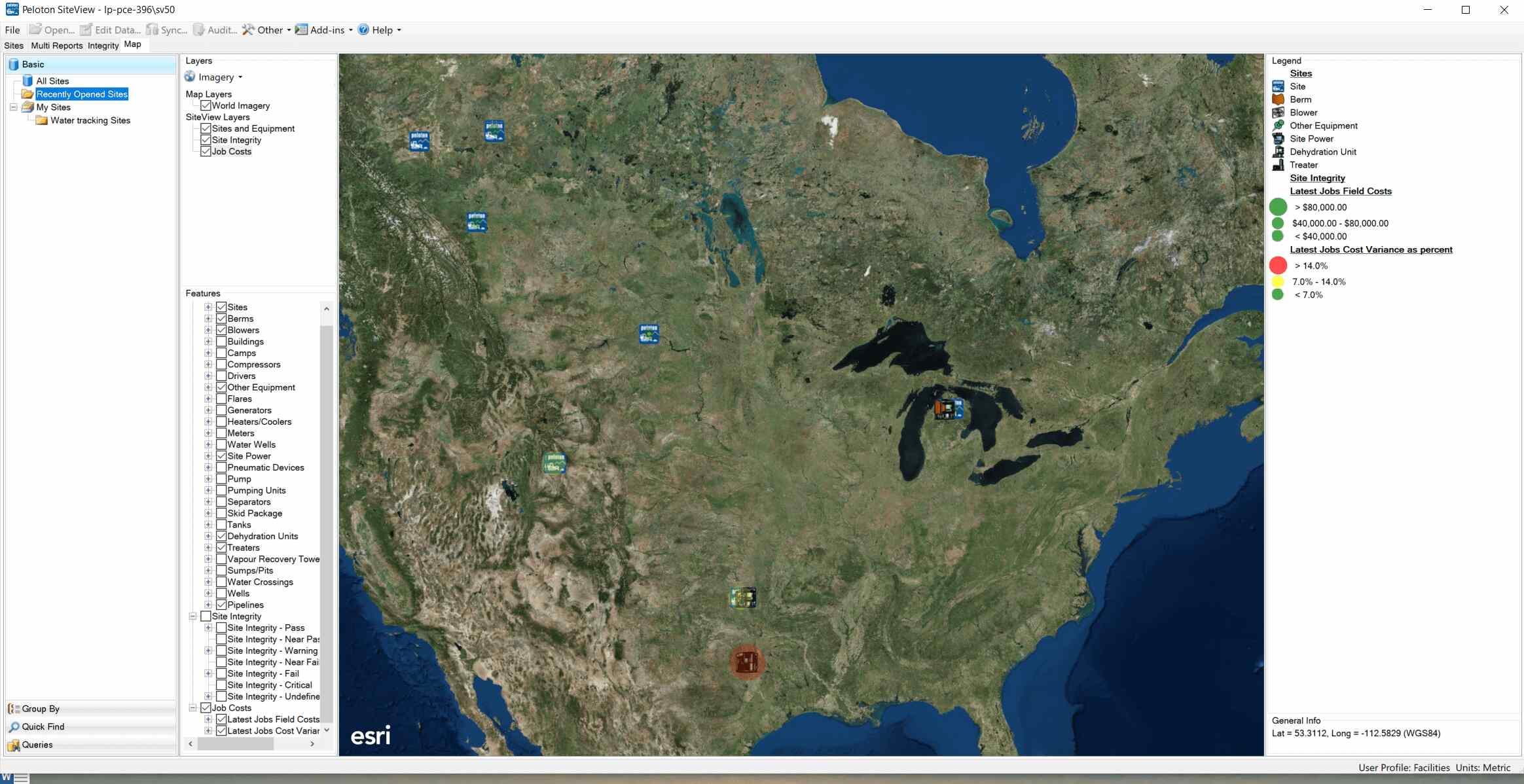
Task: Open the Help menu label
Action: 382,30
